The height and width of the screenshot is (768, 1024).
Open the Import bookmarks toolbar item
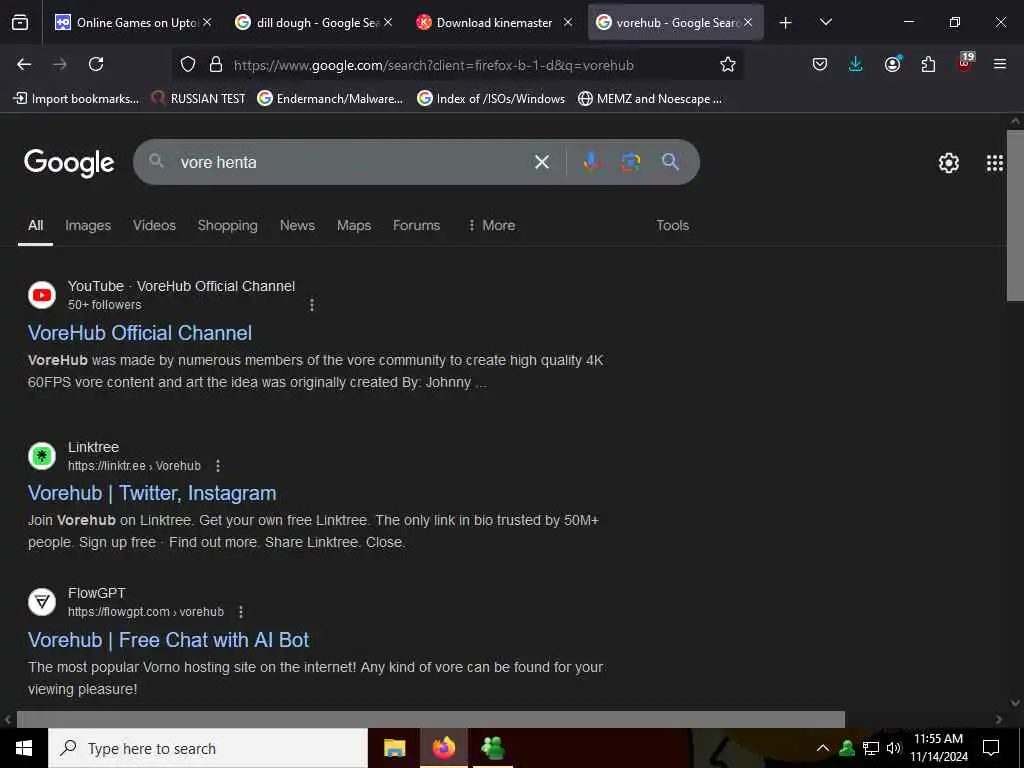coord(76,99)
